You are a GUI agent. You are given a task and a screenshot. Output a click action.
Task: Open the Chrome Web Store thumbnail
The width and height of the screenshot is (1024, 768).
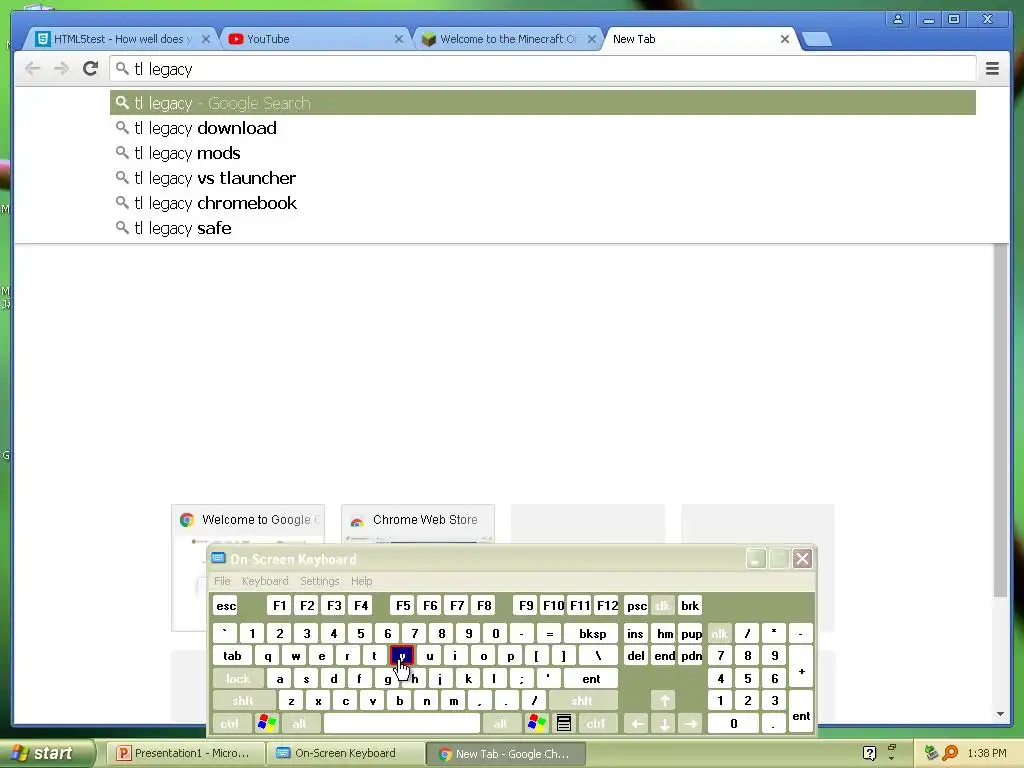click(x=418, y=524)
